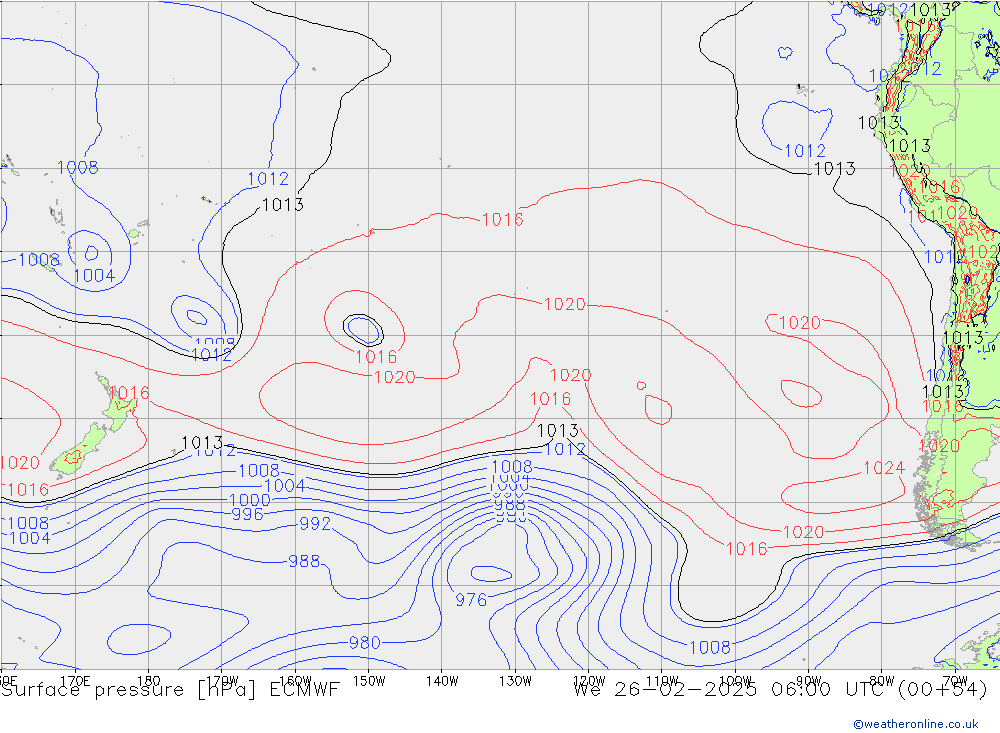Click the 140W longitude axis label
This screenshot has height=733, width=1000.
(x=442, y=681)
